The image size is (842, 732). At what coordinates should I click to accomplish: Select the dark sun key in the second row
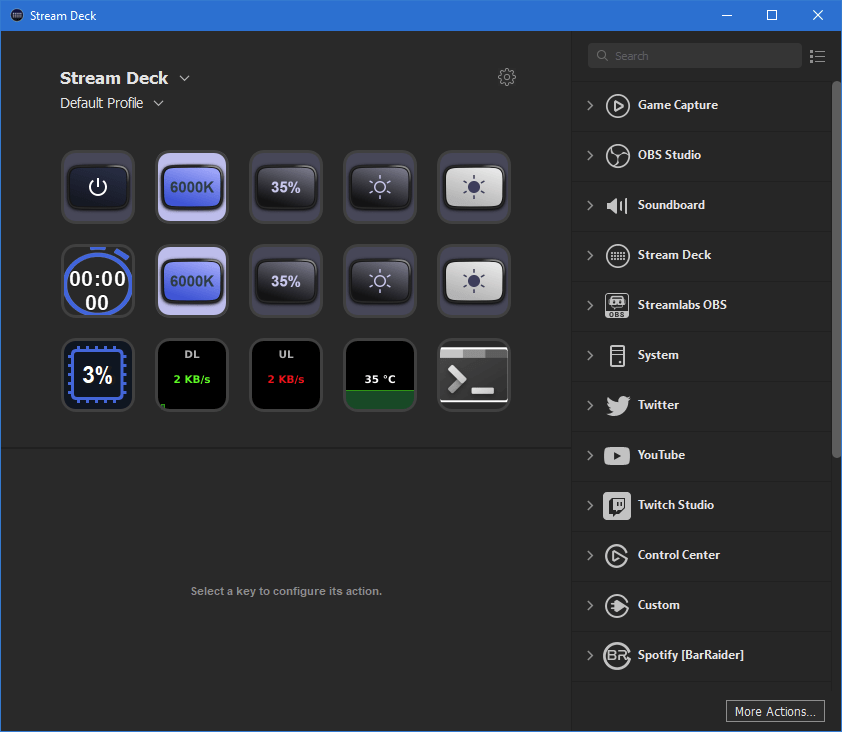380,281
